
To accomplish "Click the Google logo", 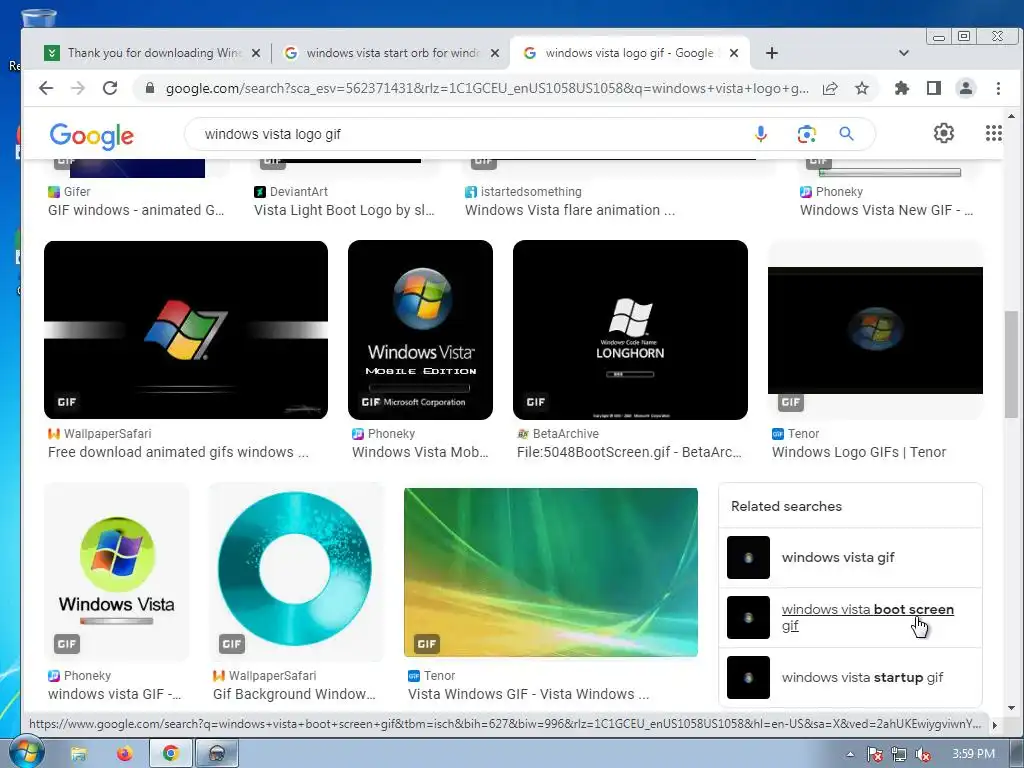I will pyautogui.click(x=91, y=136).
